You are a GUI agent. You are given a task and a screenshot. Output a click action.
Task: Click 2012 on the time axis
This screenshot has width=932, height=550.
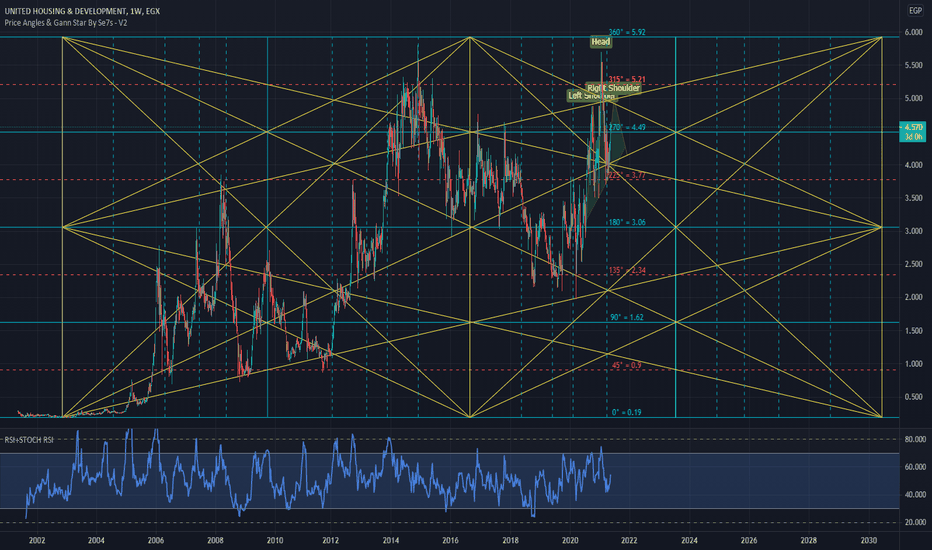point(331,540)
